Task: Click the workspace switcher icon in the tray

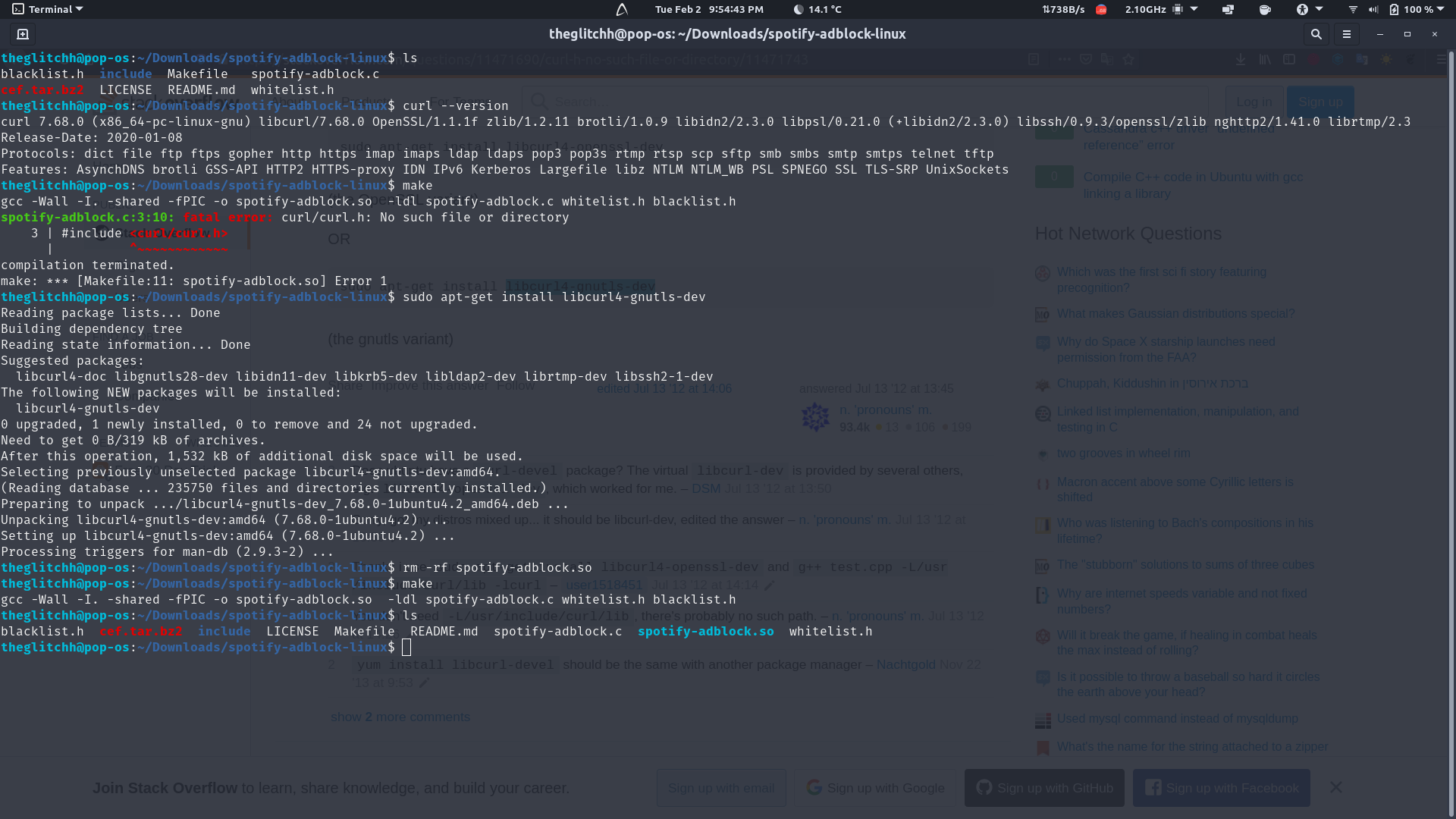Action: tap(1227, 9)
